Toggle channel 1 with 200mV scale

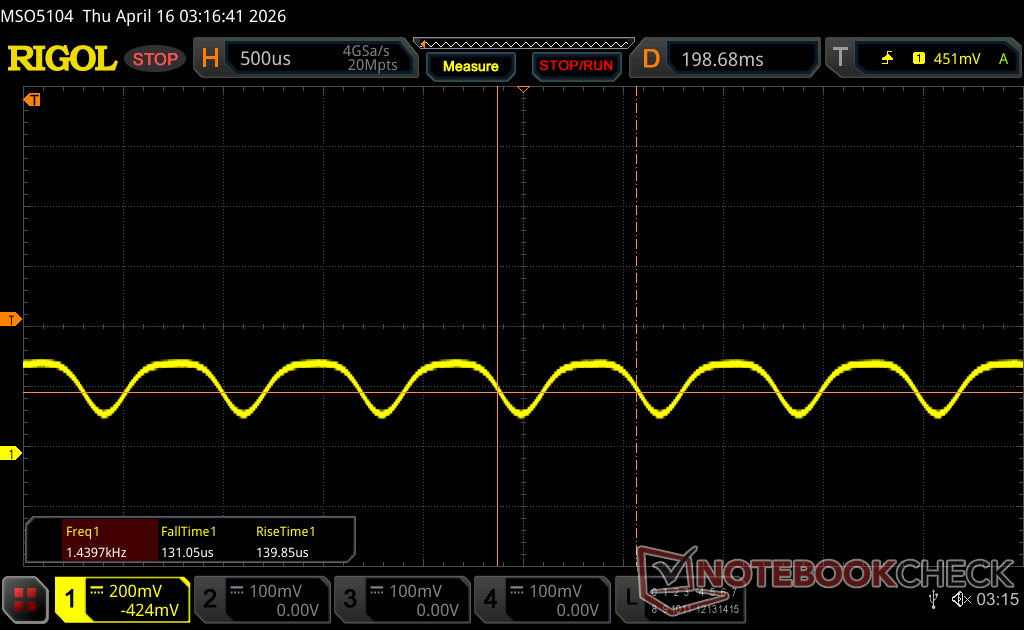point(122,599)
